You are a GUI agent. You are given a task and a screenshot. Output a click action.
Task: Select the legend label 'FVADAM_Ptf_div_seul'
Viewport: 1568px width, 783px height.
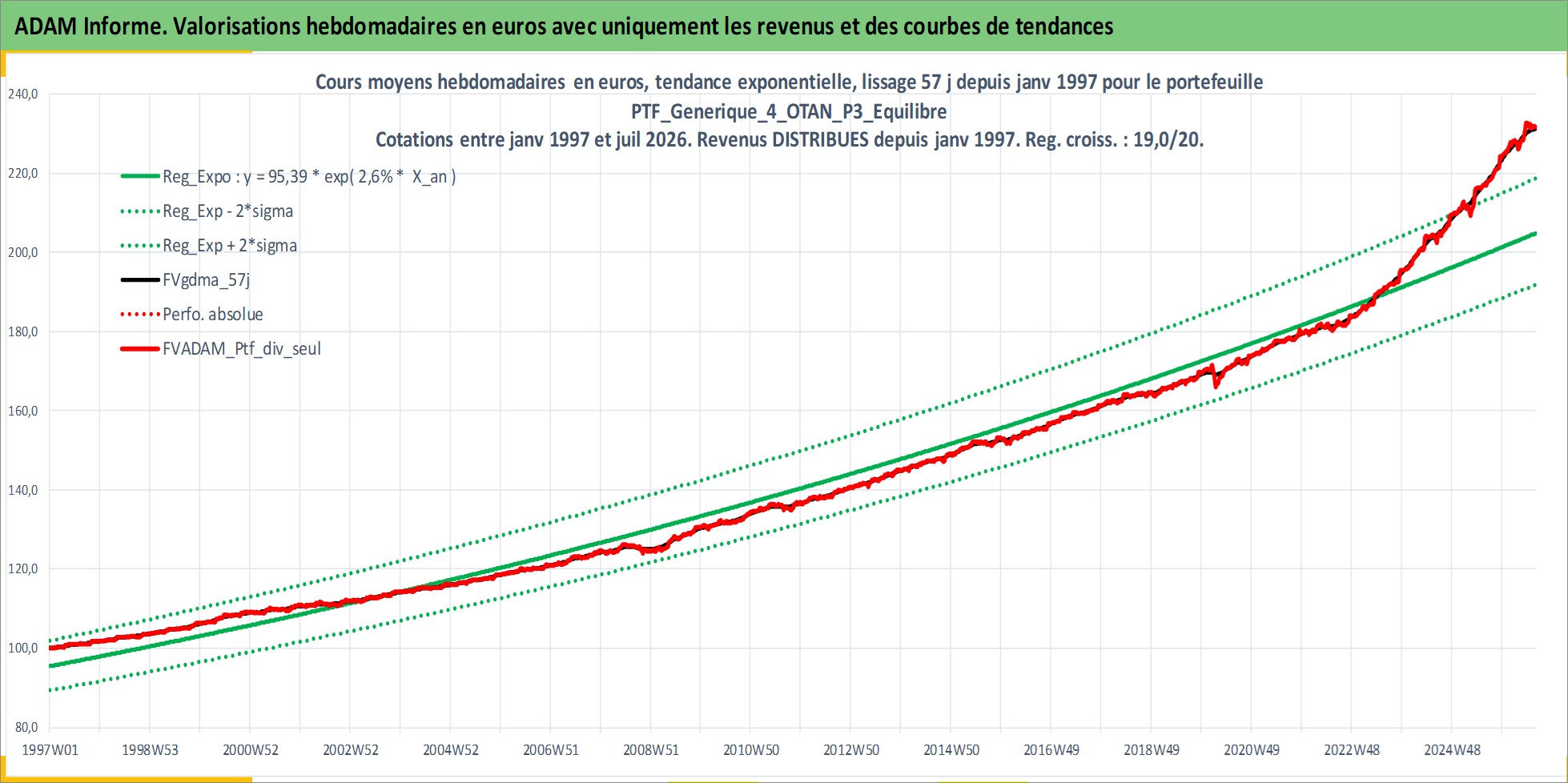tap(242, 349)
